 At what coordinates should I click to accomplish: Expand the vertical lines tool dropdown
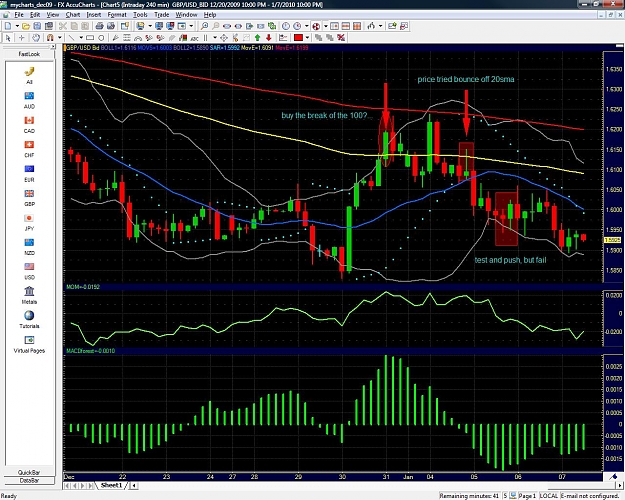point(215,37)
